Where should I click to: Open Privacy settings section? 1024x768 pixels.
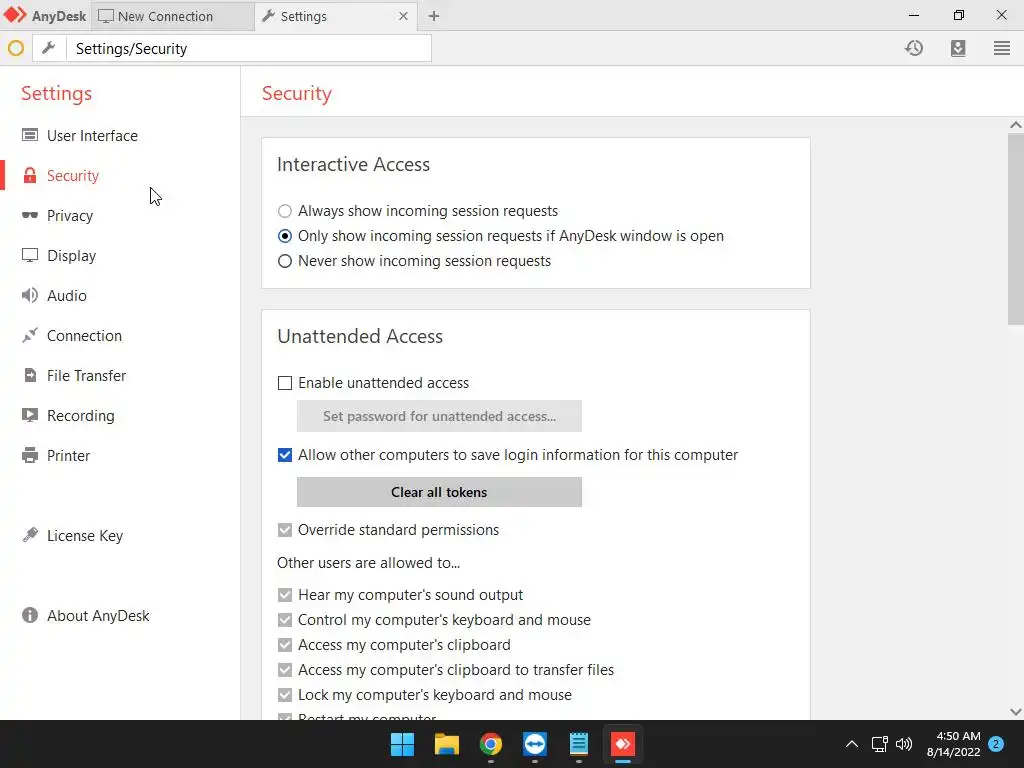[x=70, y=216]
